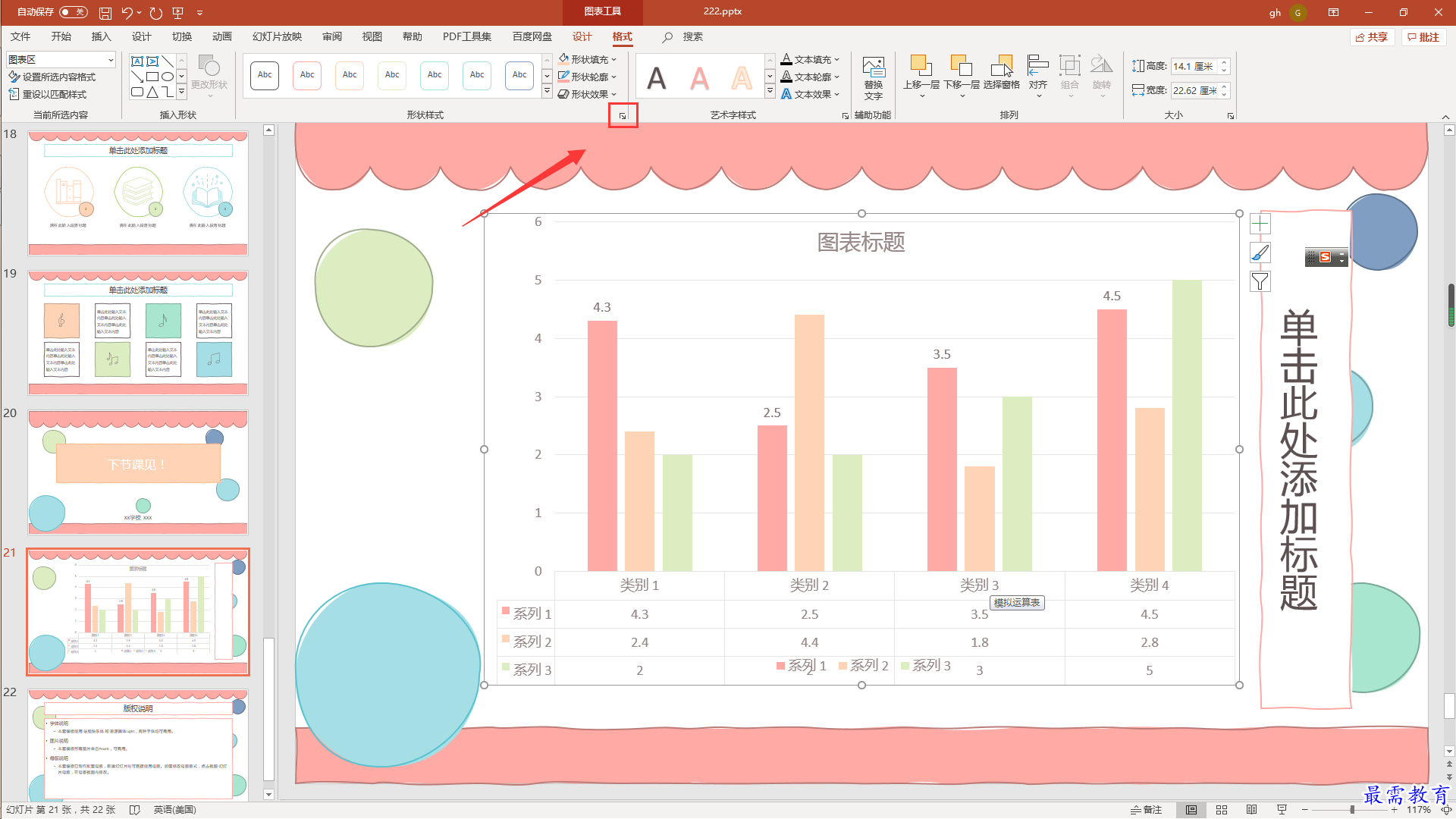Click the chart elements plus button
The height and width of the screenshot is (819, 1456).
(x=1260, y=224)
